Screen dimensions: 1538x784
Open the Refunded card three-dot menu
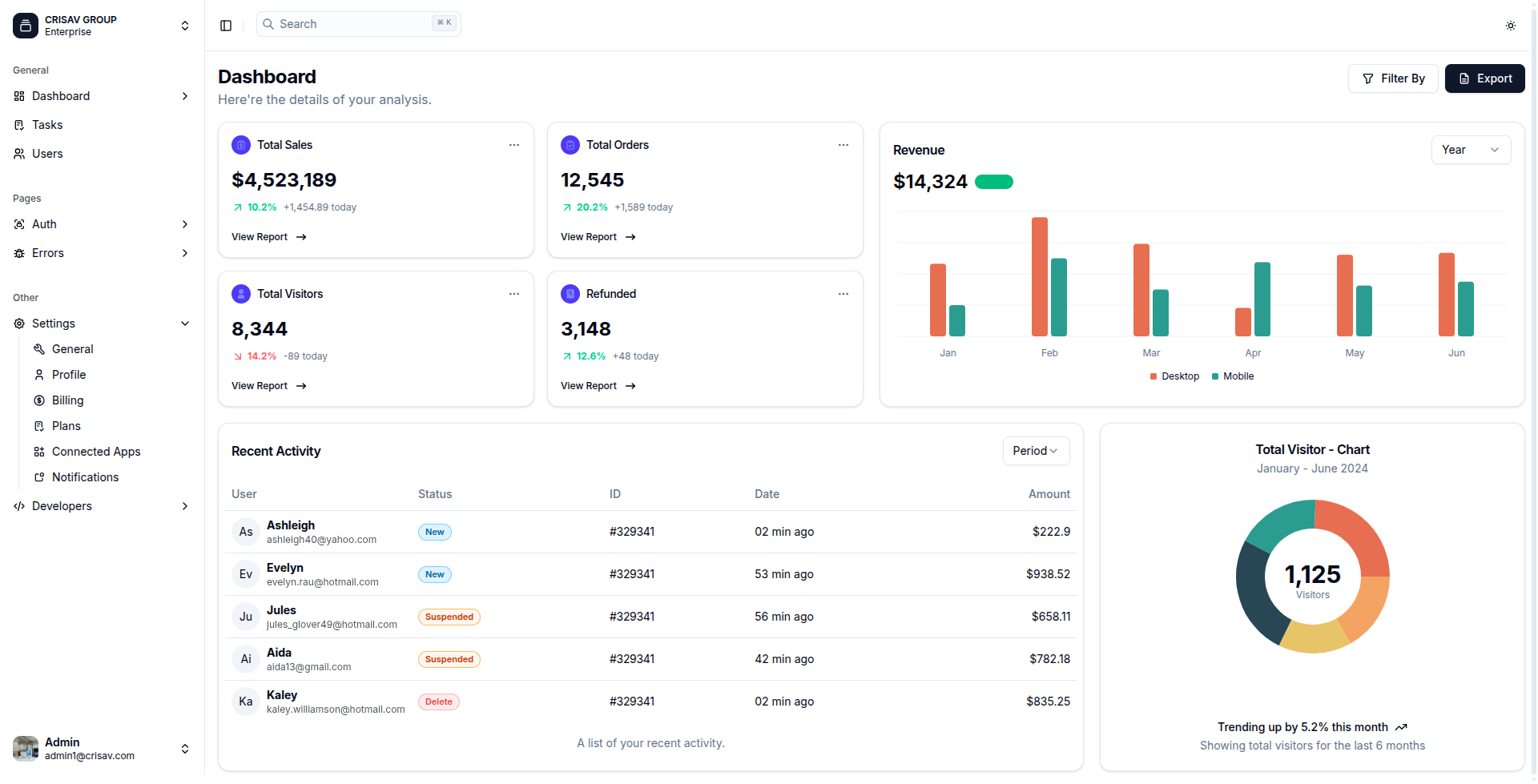[843, 294]
